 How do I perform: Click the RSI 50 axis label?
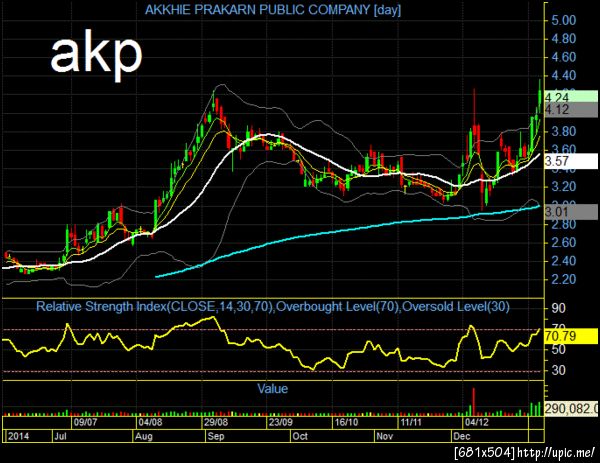click(x=558, y=349)
